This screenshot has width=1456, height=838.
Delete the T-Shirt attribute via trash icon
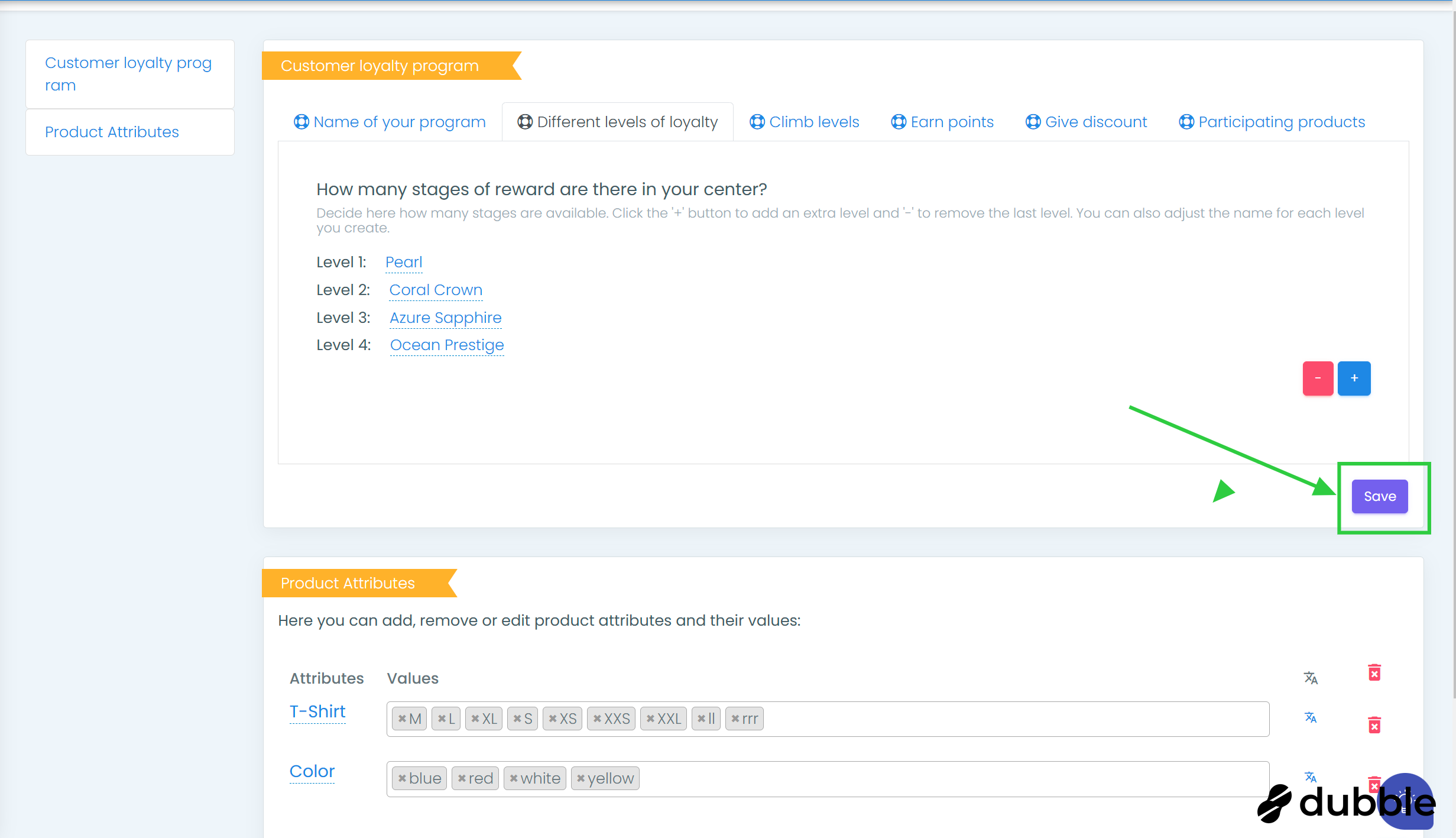[1374, 725]
